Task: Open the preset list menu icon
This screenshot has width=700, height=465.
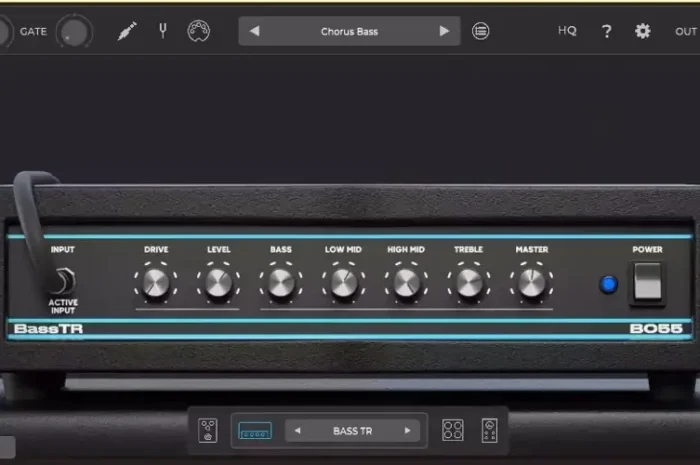Action: [481, 31]
